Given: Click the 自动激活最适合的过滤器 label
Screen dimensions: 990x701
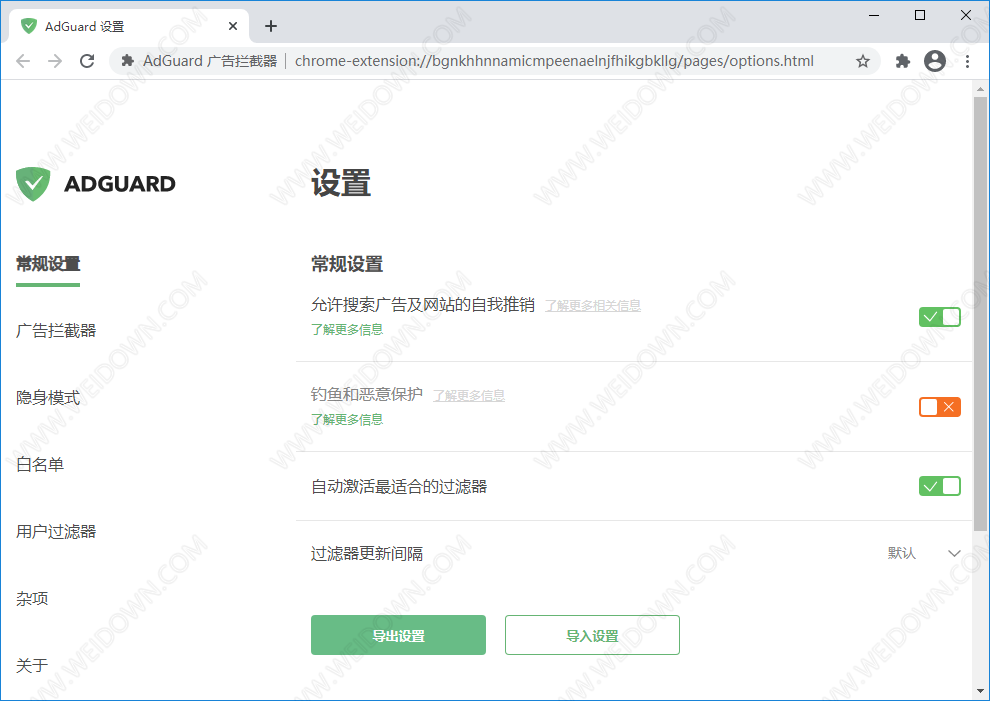Looking at the screenshot, I should (x=399, y=486).
